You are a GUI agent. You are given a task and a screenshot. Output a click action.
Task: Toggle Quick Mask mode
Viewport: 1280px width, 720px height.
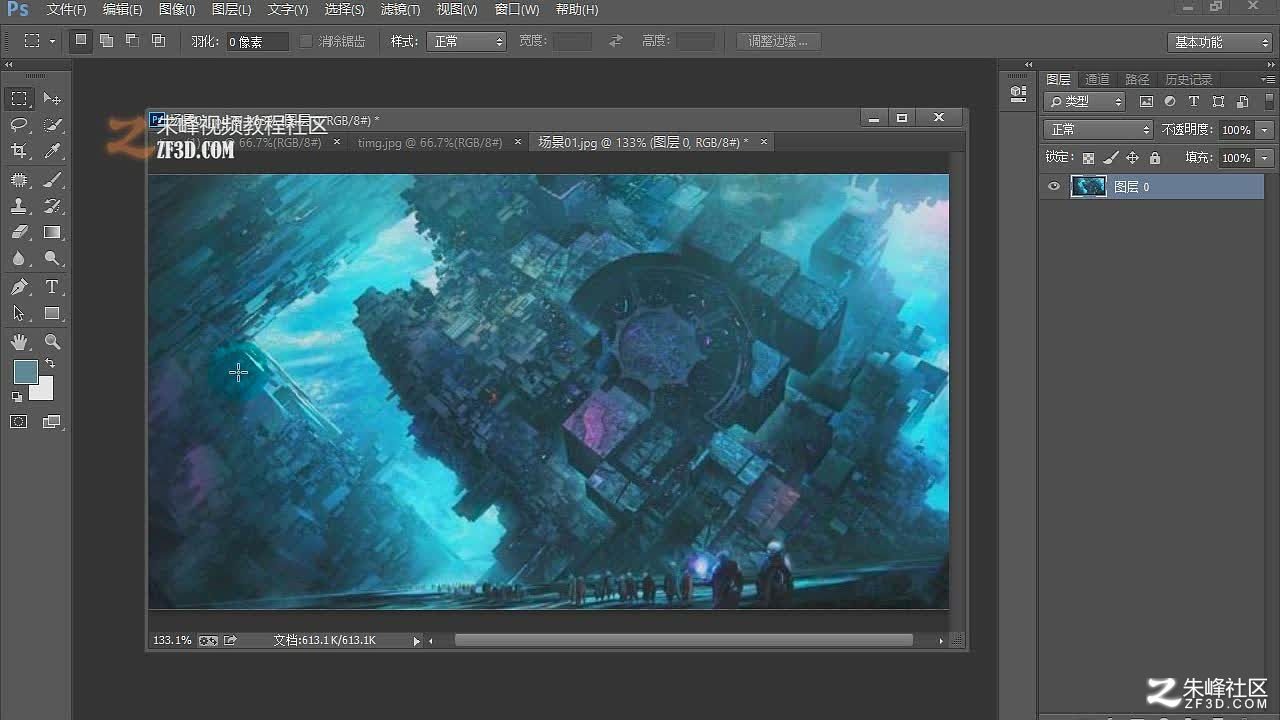(19, 422)
